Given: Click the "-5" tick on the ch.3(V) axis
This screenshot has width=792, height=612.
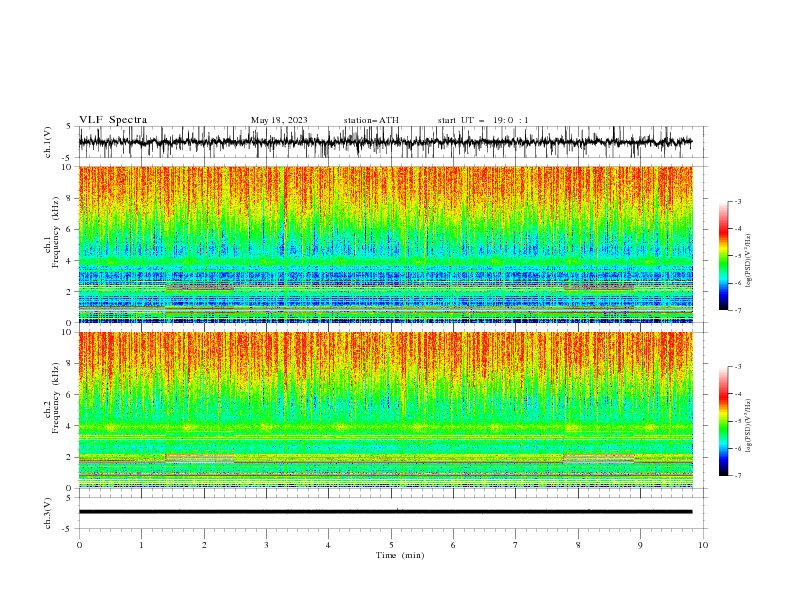Looking at the screenshot, I should coord(67,529).
